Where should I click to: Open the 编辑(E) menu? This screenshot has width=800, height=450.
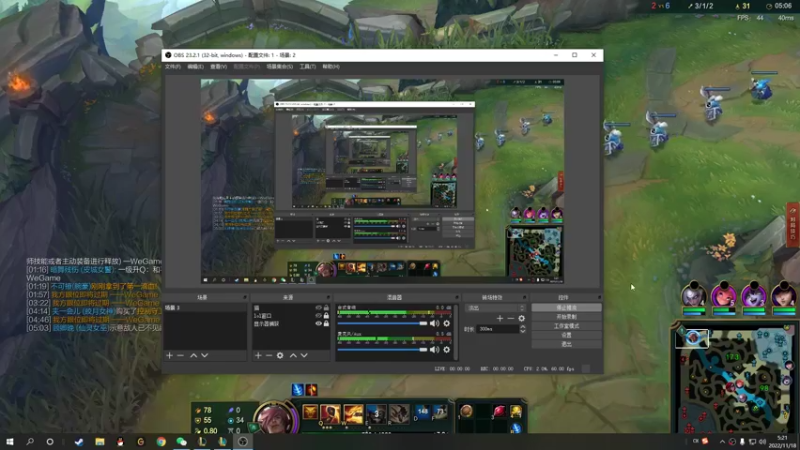tap(195, 67)
